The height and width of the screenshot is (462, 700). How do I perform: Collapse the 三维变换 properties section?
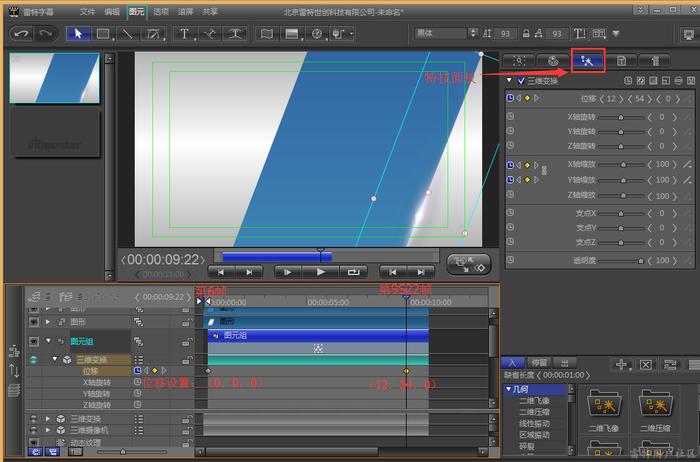click(509, 80)
